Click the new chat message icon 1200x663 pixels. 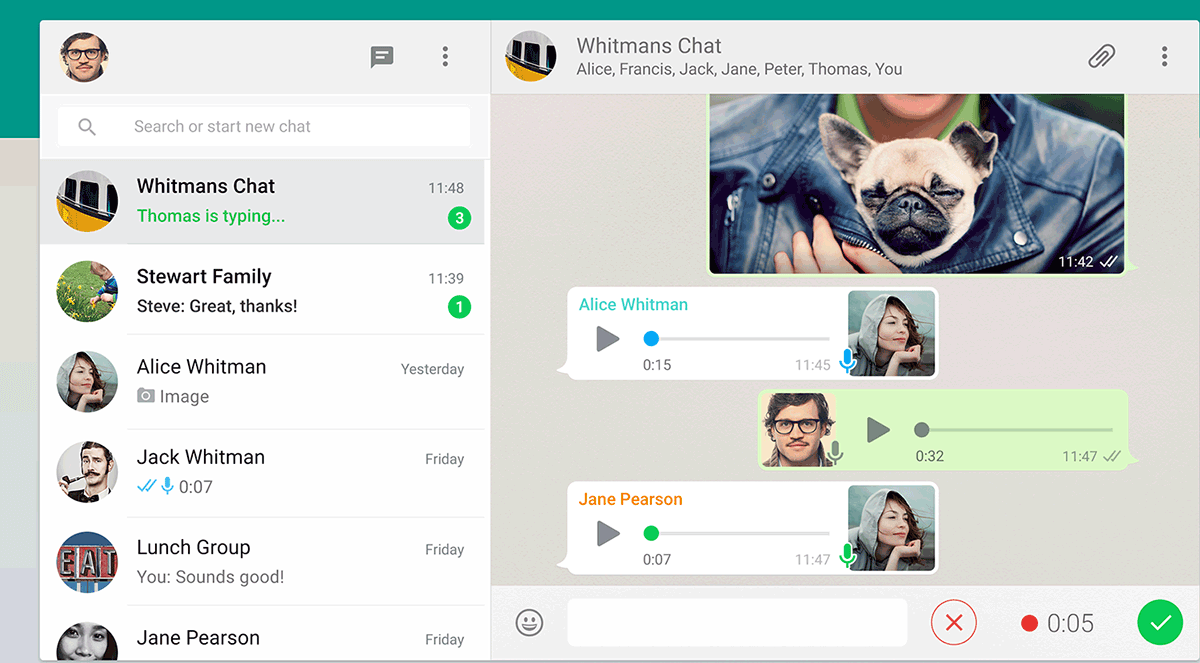[x=381, y=57]
